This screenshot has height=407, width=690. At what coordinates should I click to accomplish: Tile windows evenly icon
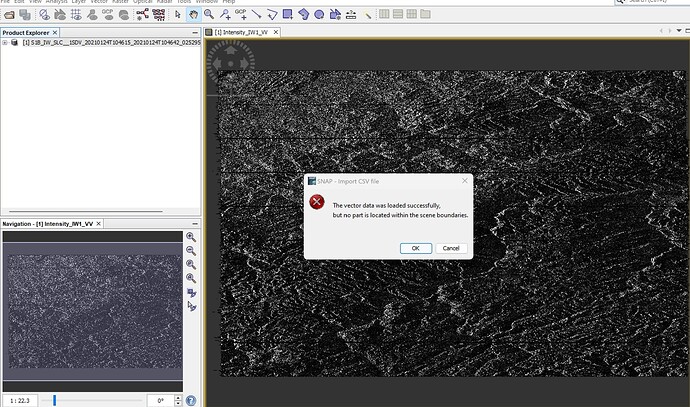[411, 14]
